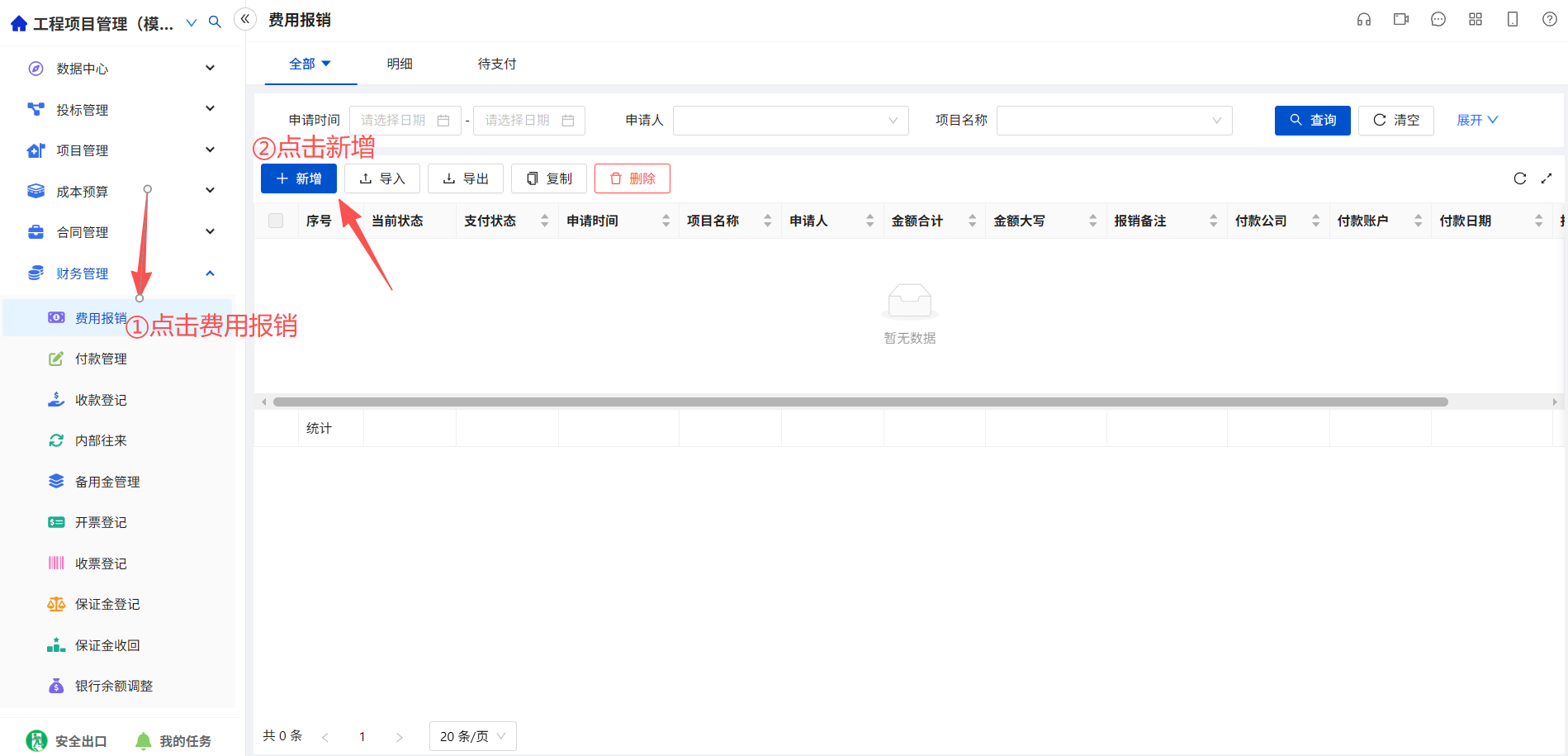Click the apps grid icon
The height and width of the screenshot is (756, 1568).
tap(1476, 20)
